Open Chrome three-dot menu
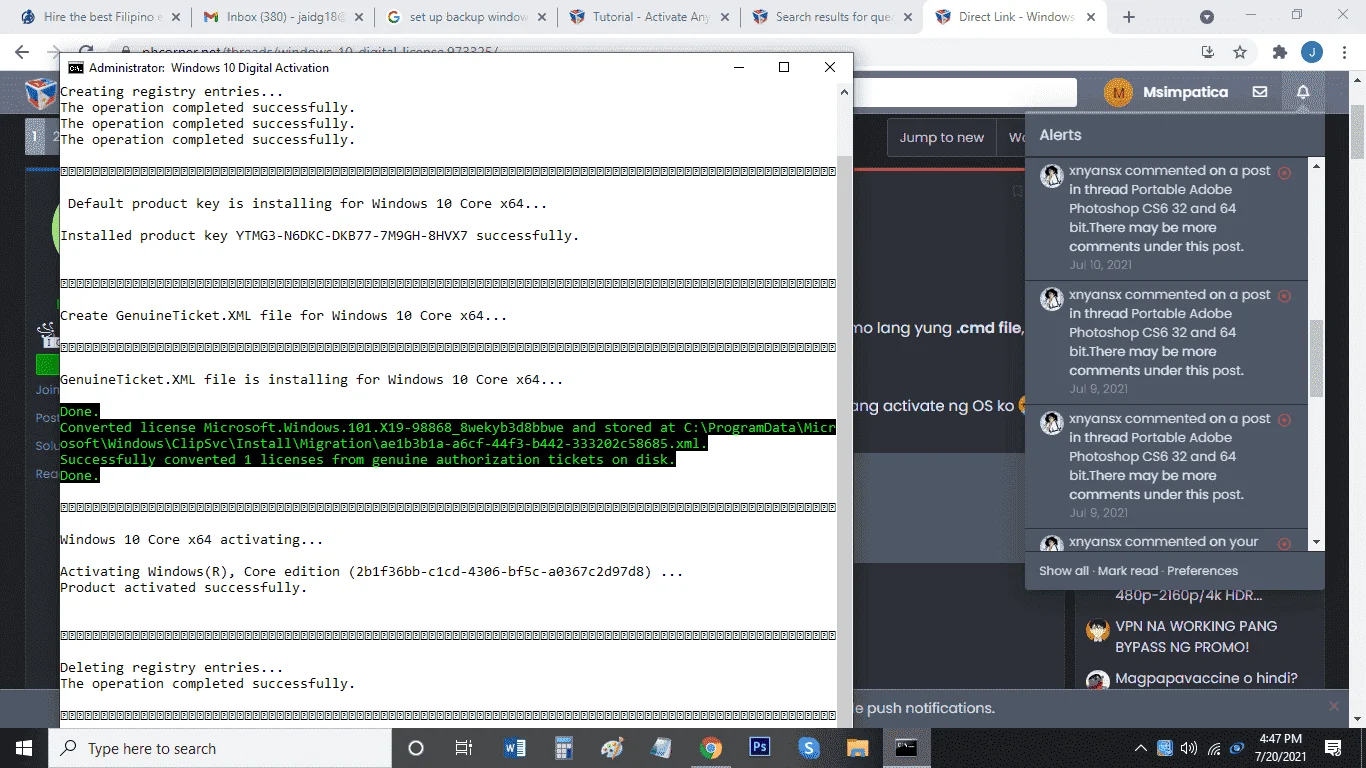1366x768 pixels. point(1344,52)
